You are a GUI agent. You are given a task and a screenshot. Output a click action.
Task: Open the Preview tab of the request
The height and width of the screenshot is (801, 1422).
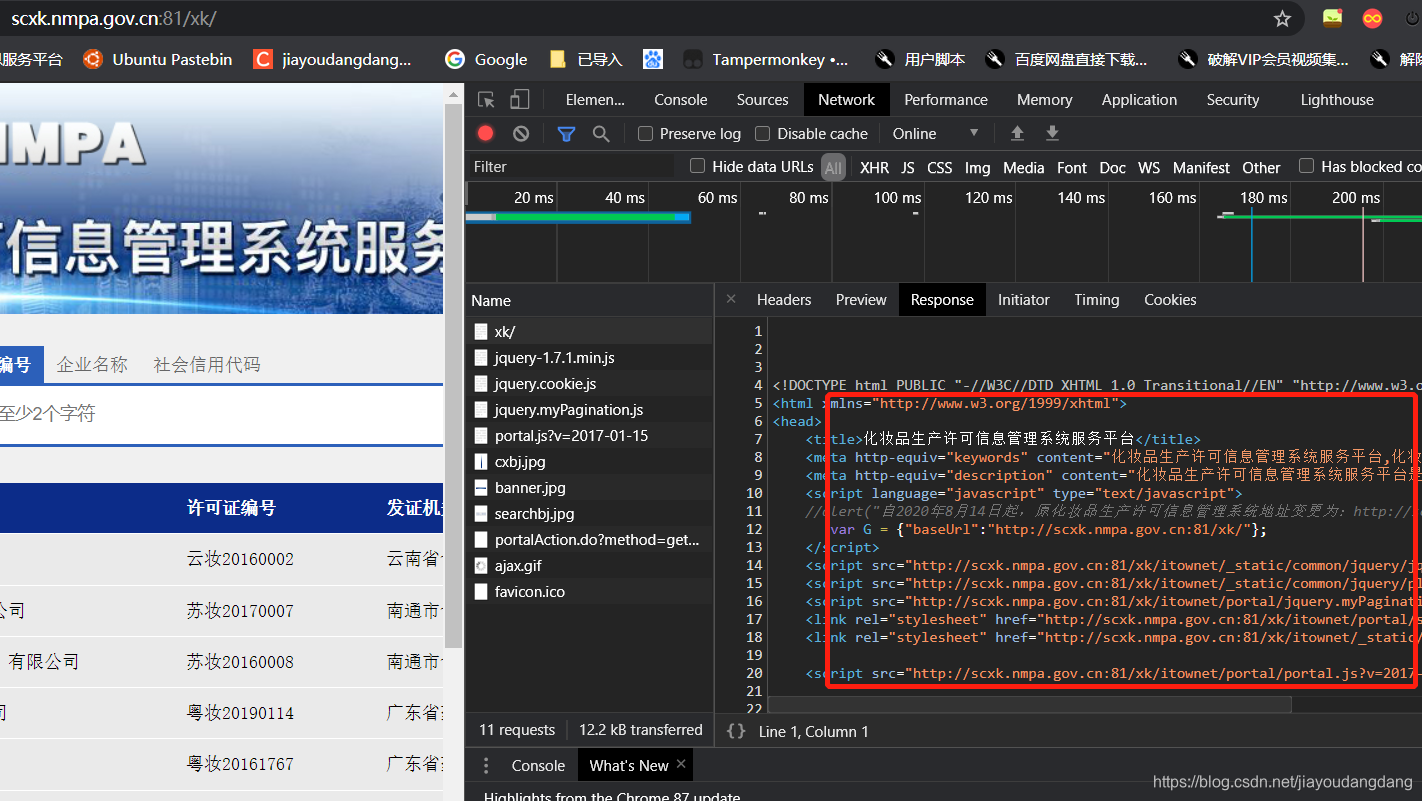coord(861,300)
